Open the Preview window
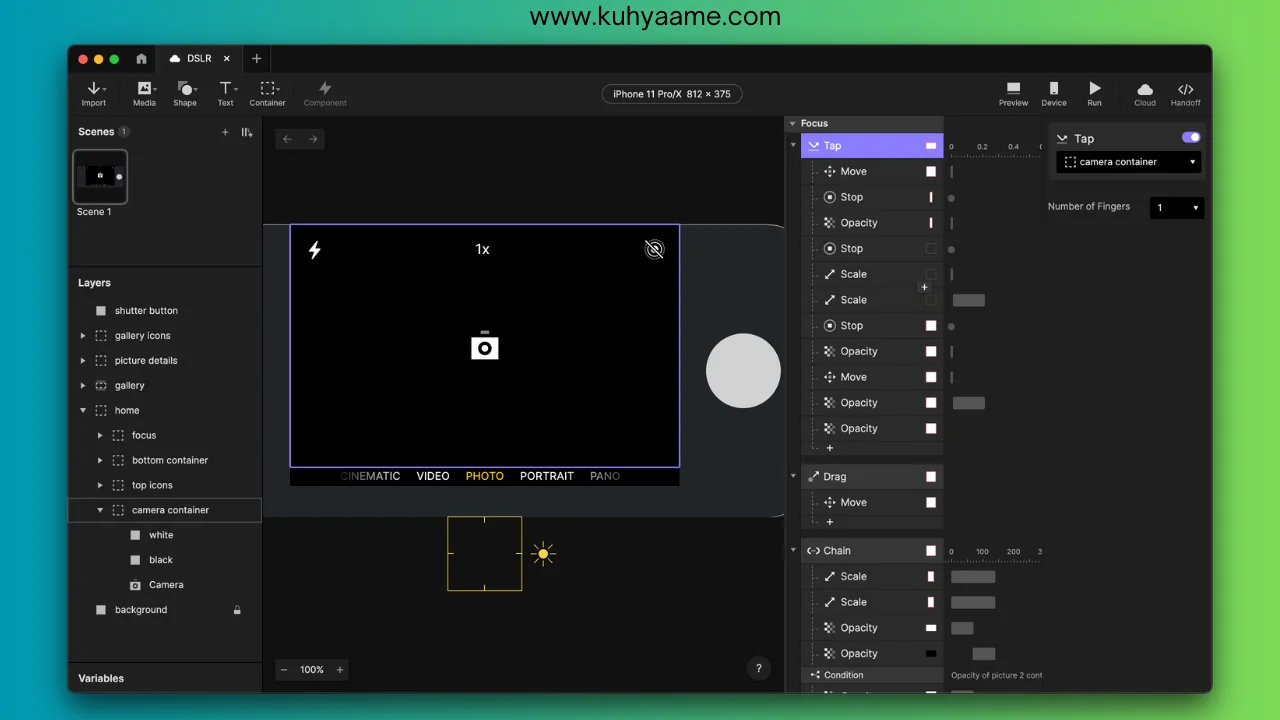 point(1013,94)
